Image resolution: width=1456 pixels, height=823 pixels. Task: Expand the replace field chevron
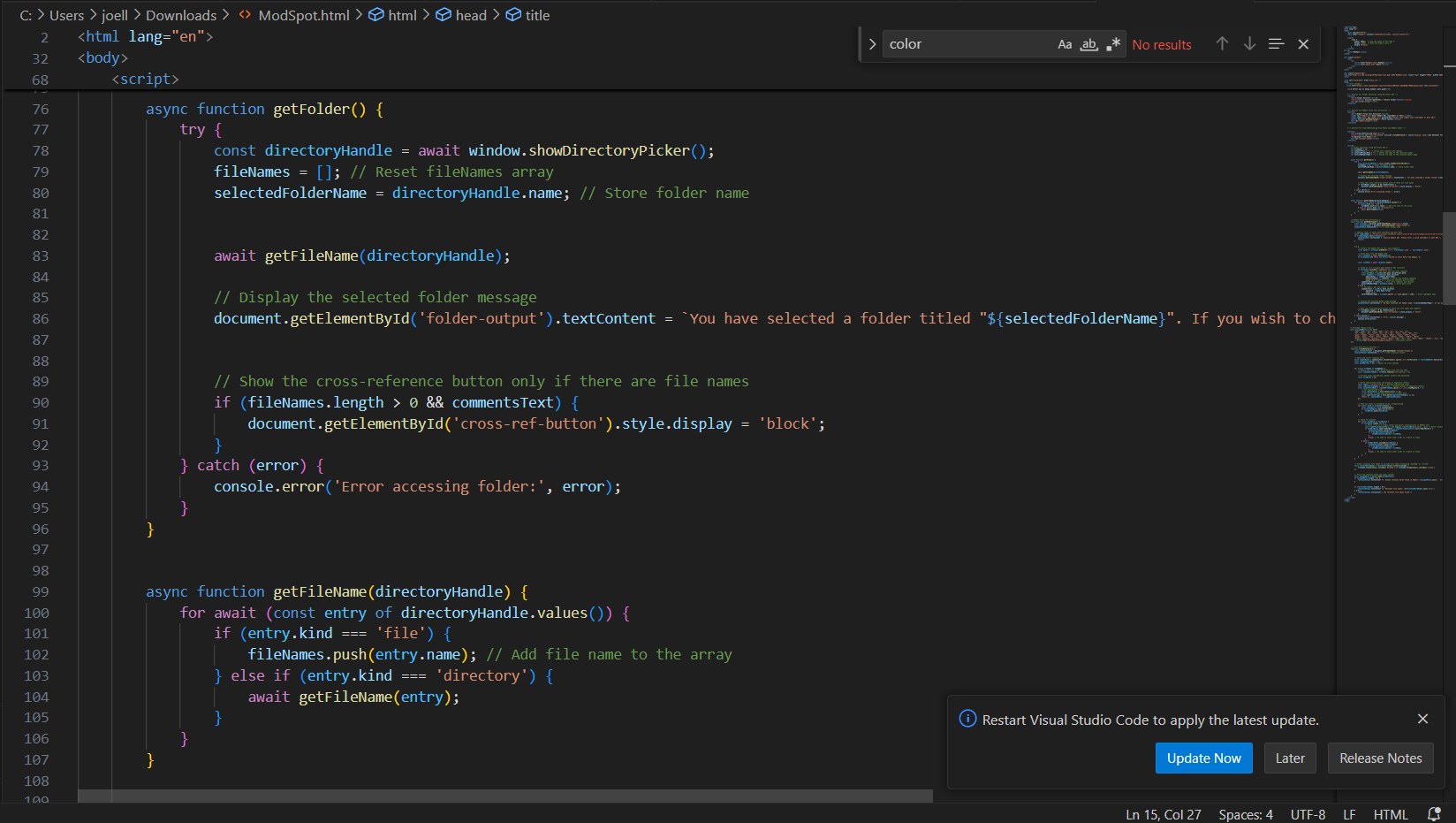click(x=872, y=44)
